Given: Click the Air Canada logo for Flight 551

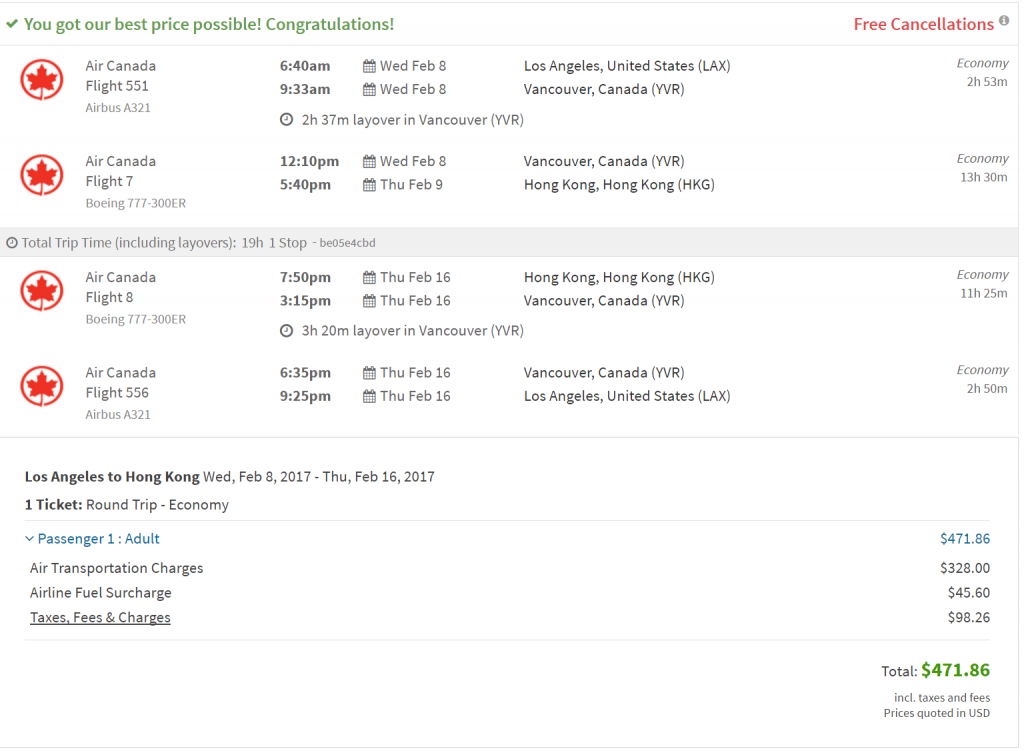Looking at the screenshot, I should pyautogui.click(x=42, y=80).
